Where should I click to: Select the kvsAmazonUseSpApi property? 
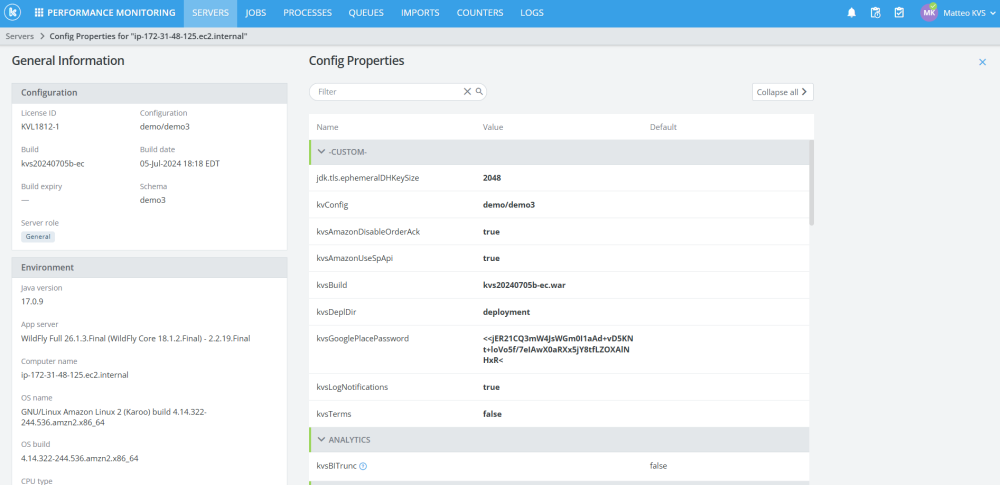pos(355,258)
